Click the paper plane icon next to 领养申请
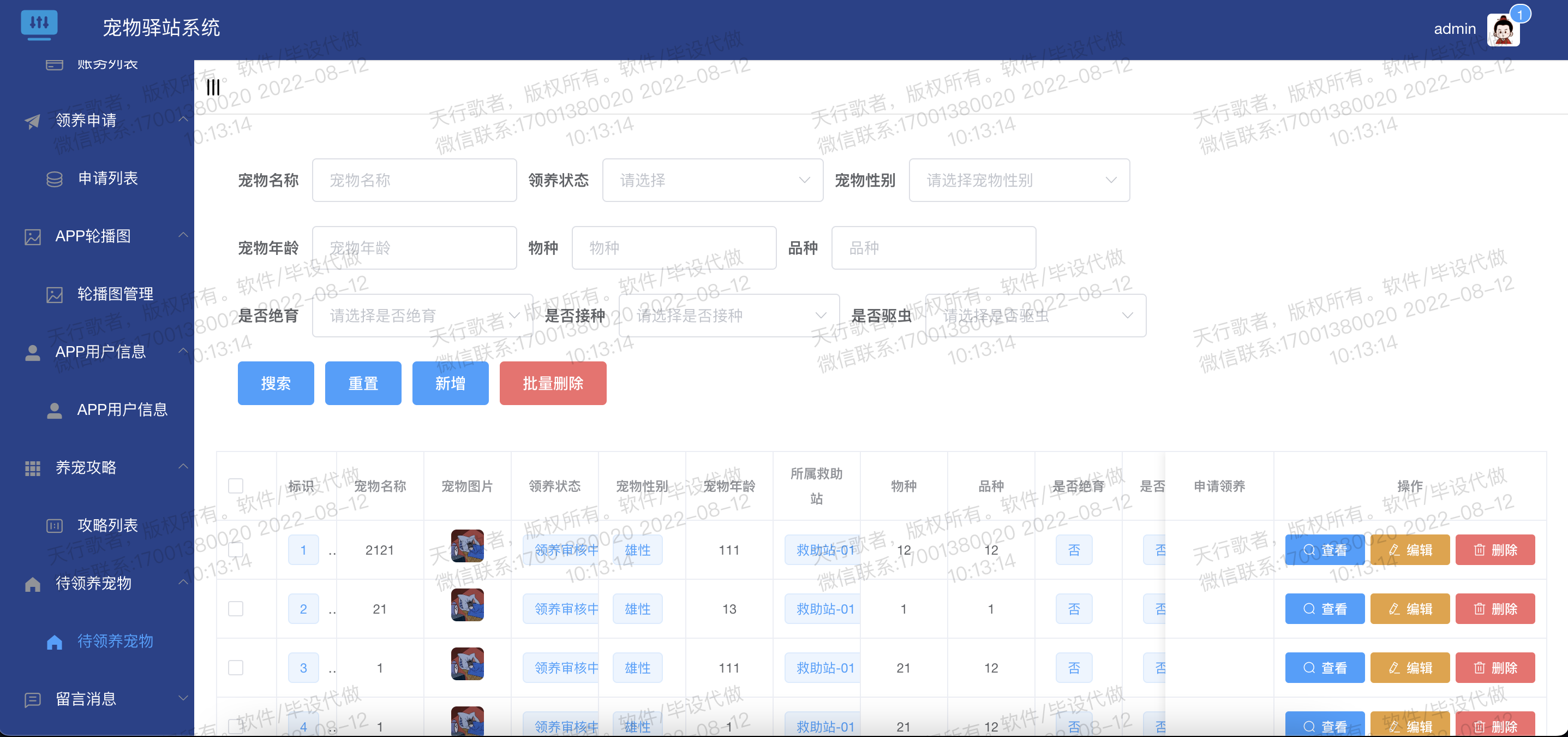 click(x=32, y=121)
